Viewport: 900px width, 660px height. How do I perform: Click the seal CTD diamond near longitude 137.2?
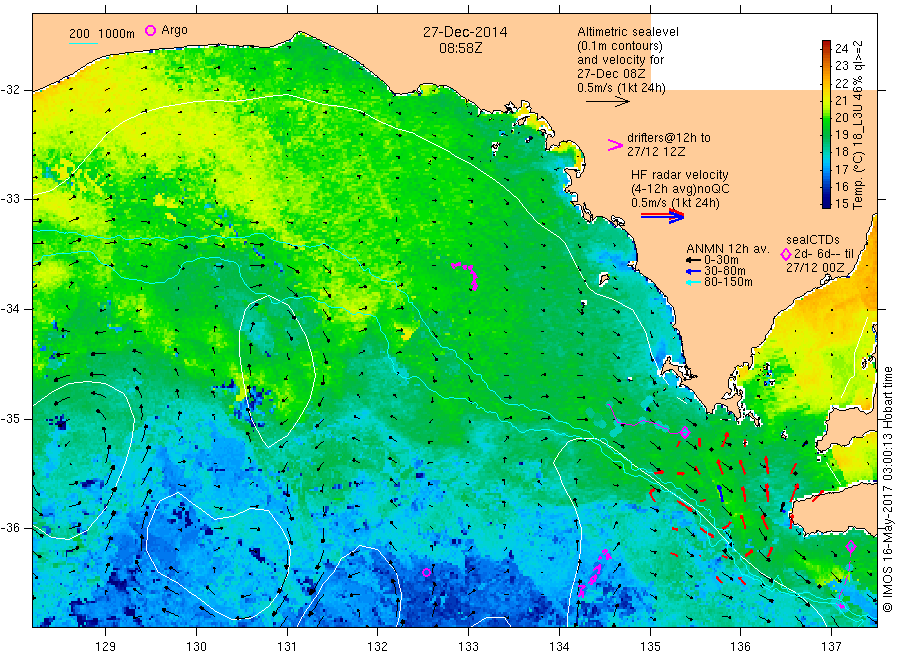tap(851, 547)
